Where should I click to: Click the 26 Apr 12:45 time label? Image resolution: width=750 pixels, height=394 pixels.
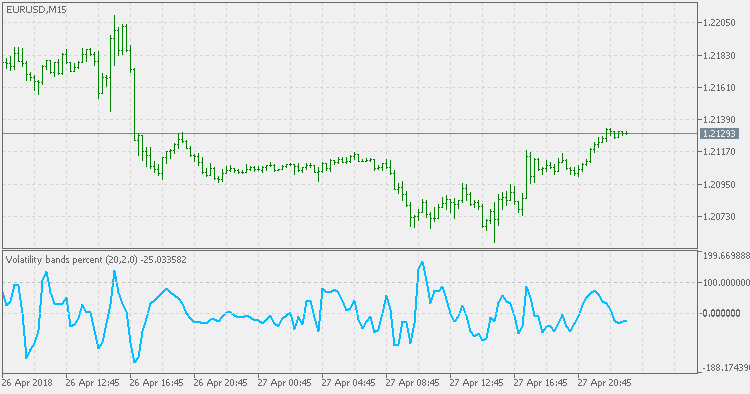click(x=92, y=383)
